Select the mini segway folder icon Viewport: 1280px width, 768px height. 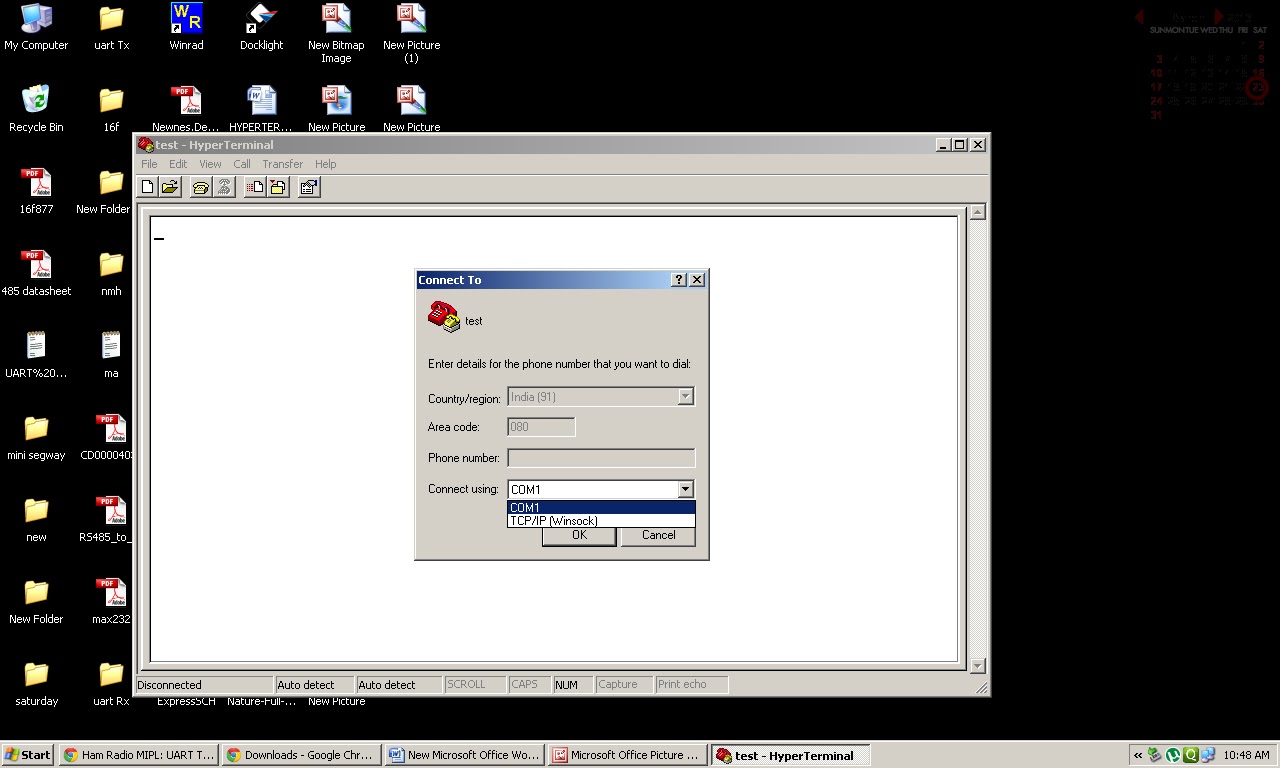coord(36,437)
